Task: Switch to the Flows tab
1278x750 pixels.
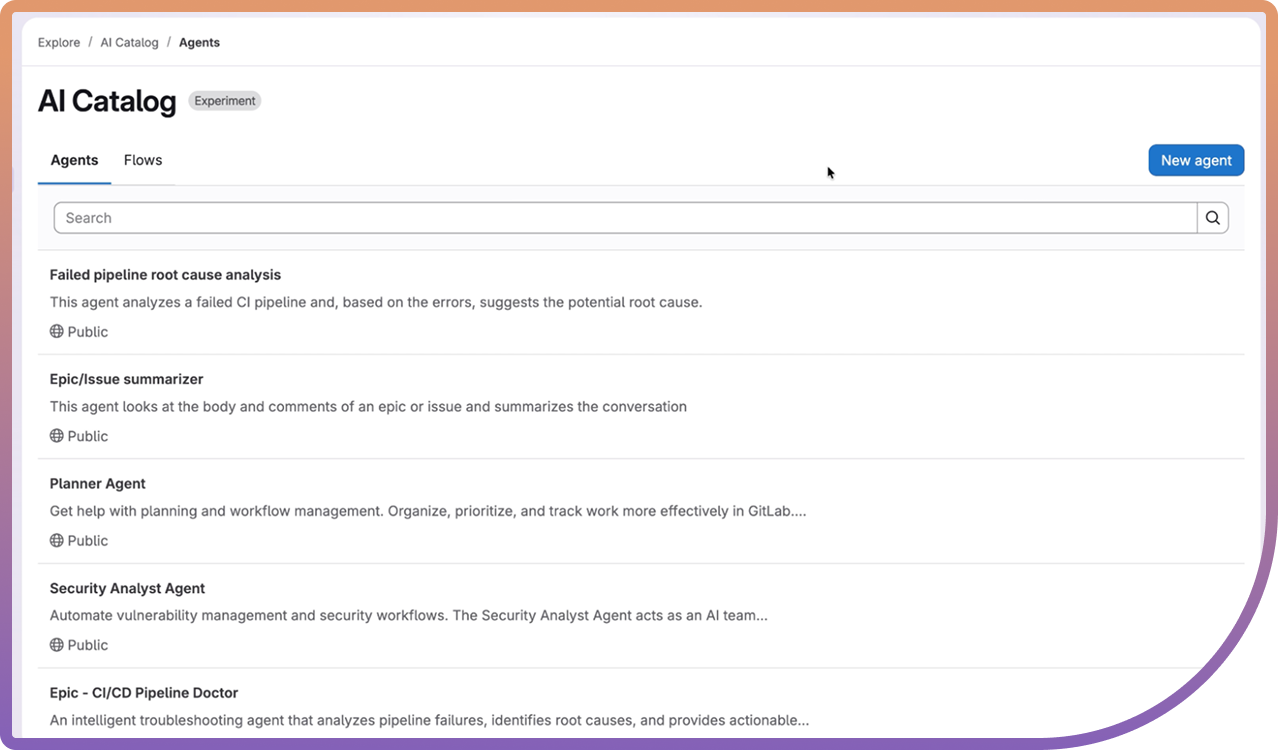Action: pyautogui.click(x=142, y=160)
